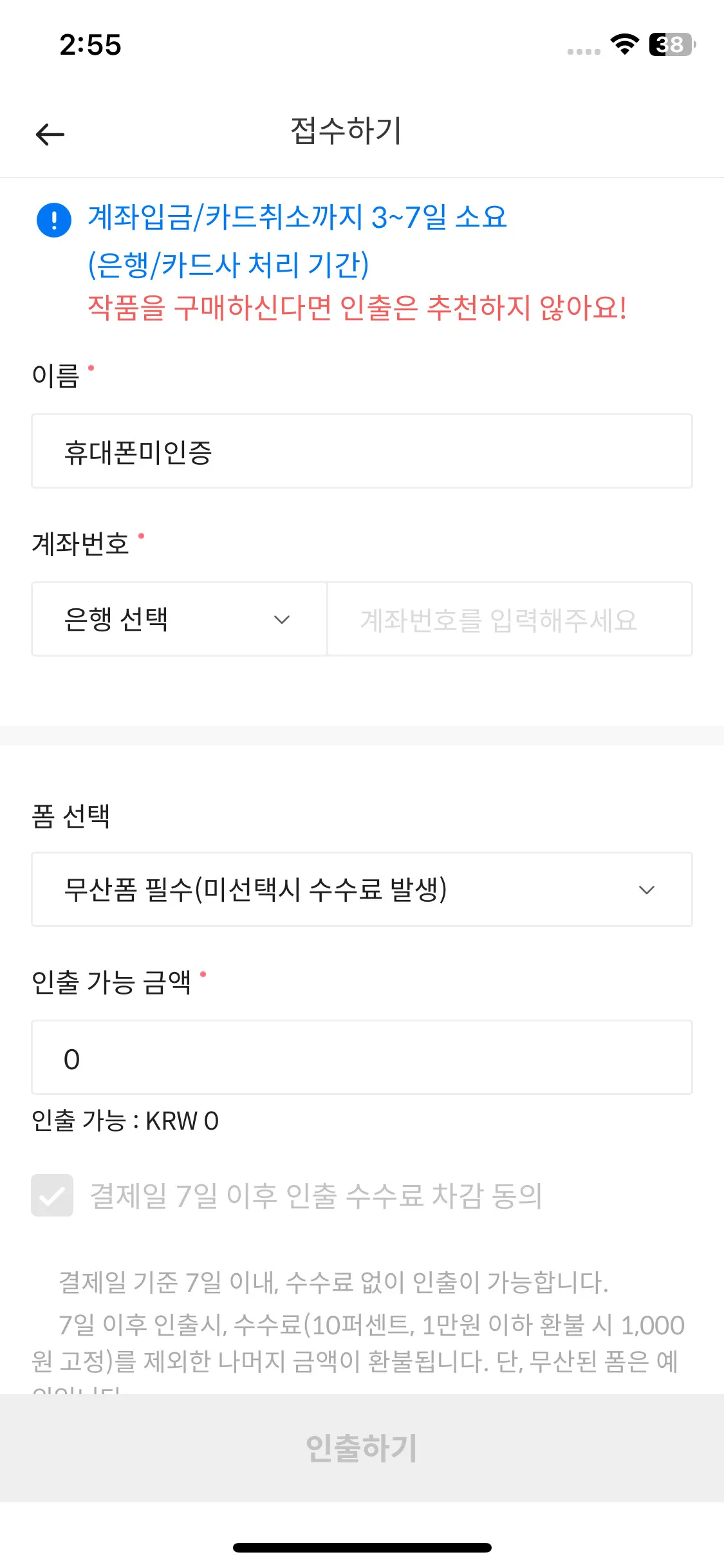Click the 인출하기 submit button
The height and width of the screenshot is (1568, 724).
point(362,1448)
